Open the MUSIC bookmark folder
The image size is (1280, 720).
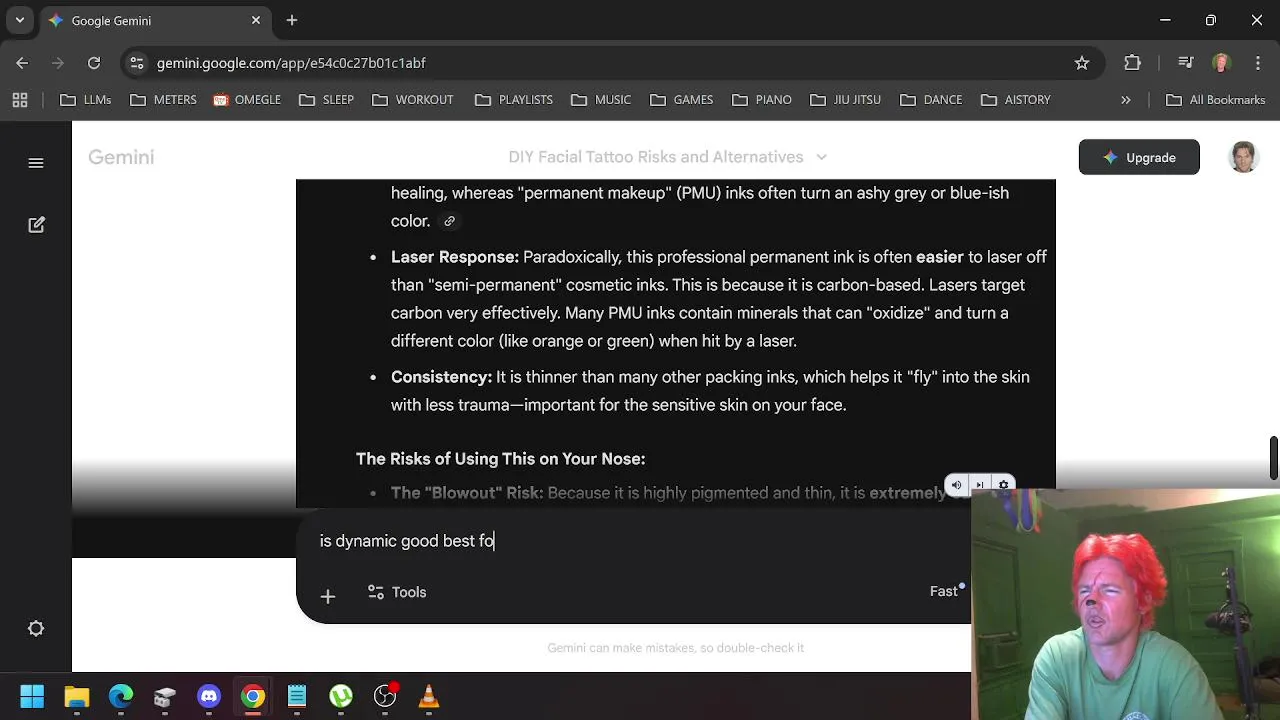coord(601,100)
